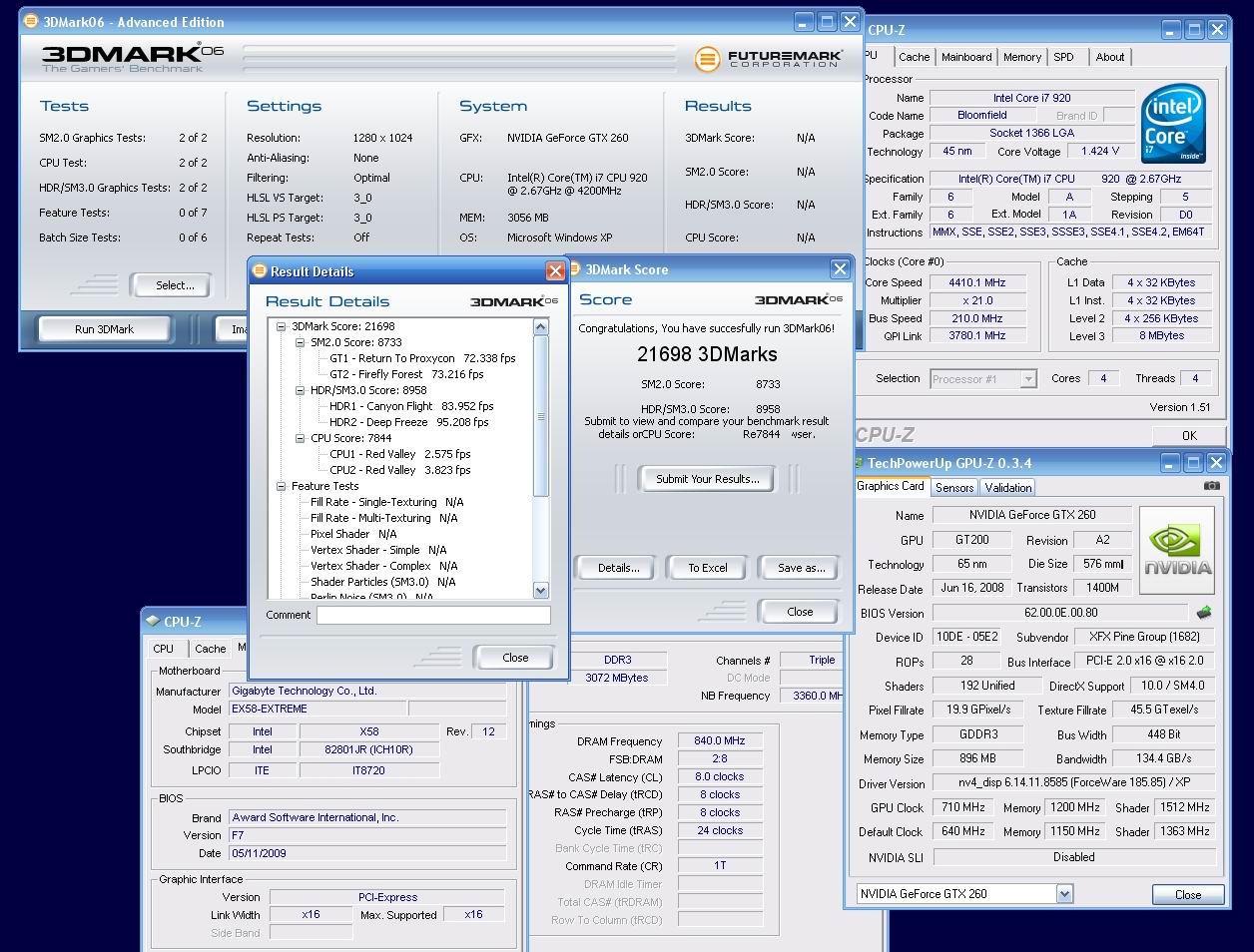This screenshot has width=1254, height=952.
Task: Click the Details... button
Action: click(618, 568)
